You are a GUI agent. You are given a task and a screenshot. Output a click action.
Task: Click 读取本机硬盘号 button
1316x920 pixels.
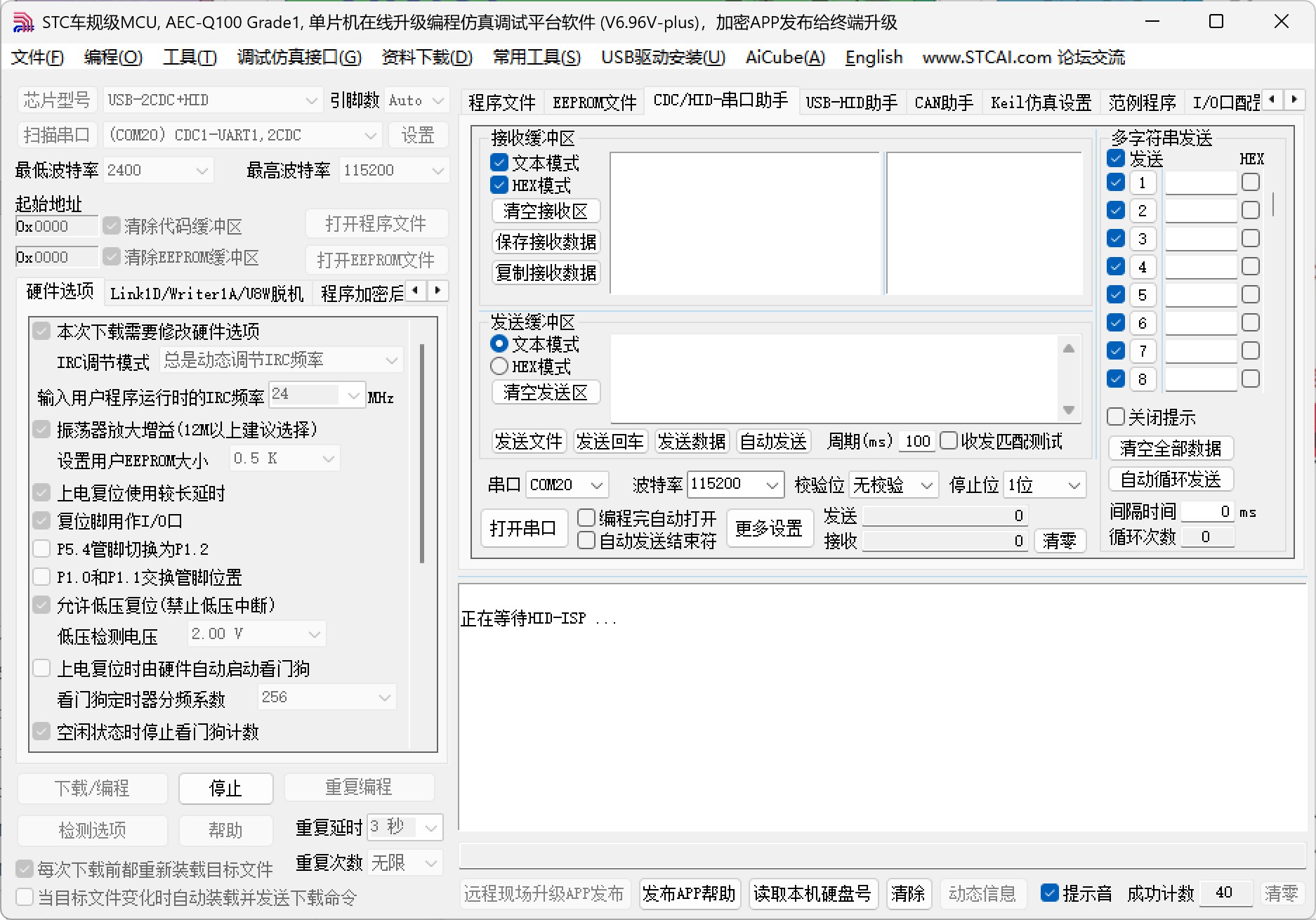(x=812, y=893)
